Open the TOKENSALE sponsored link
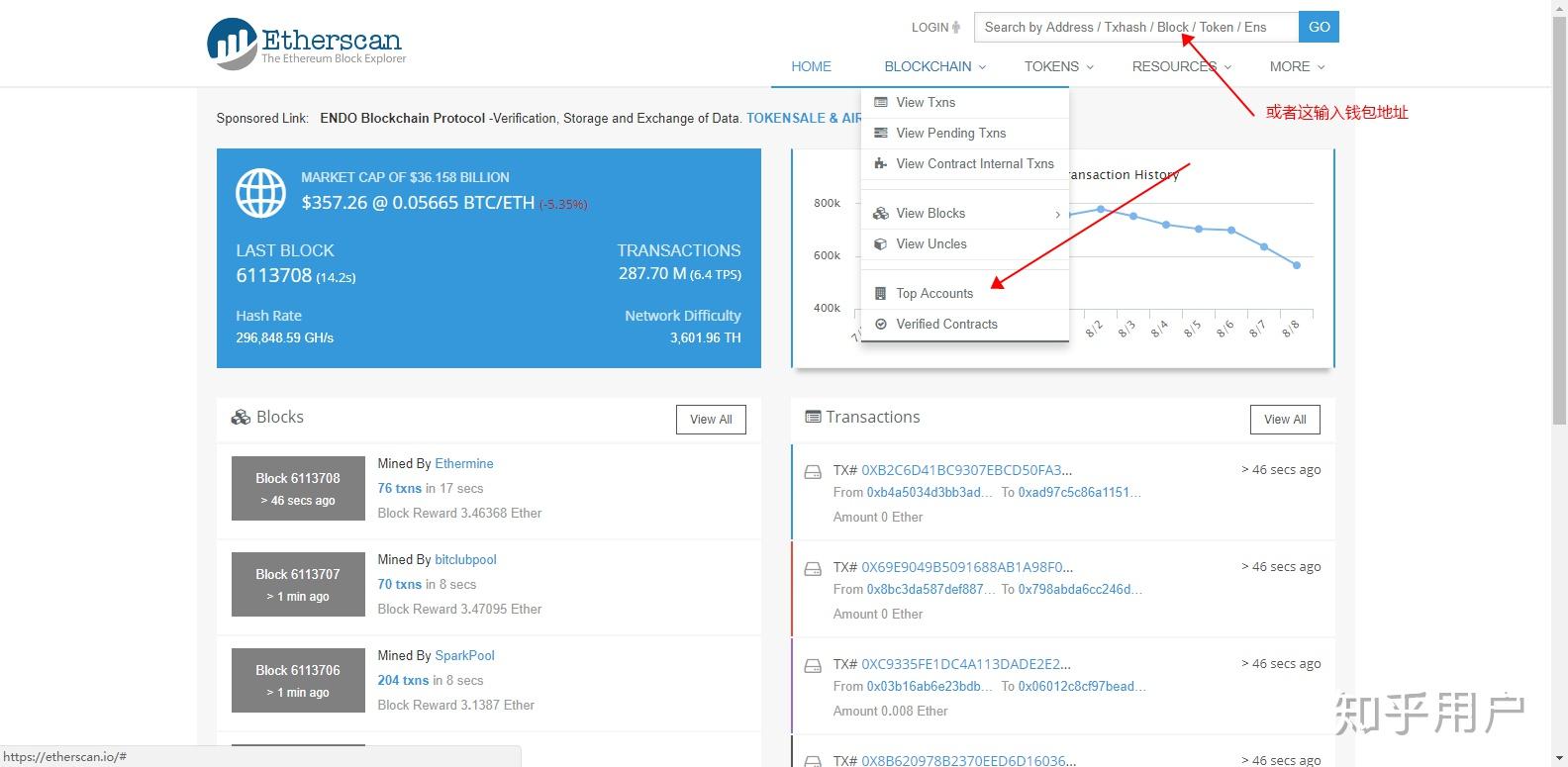Image resolution: width=1568 pixels, height=767 pixels. pos(804,118)
